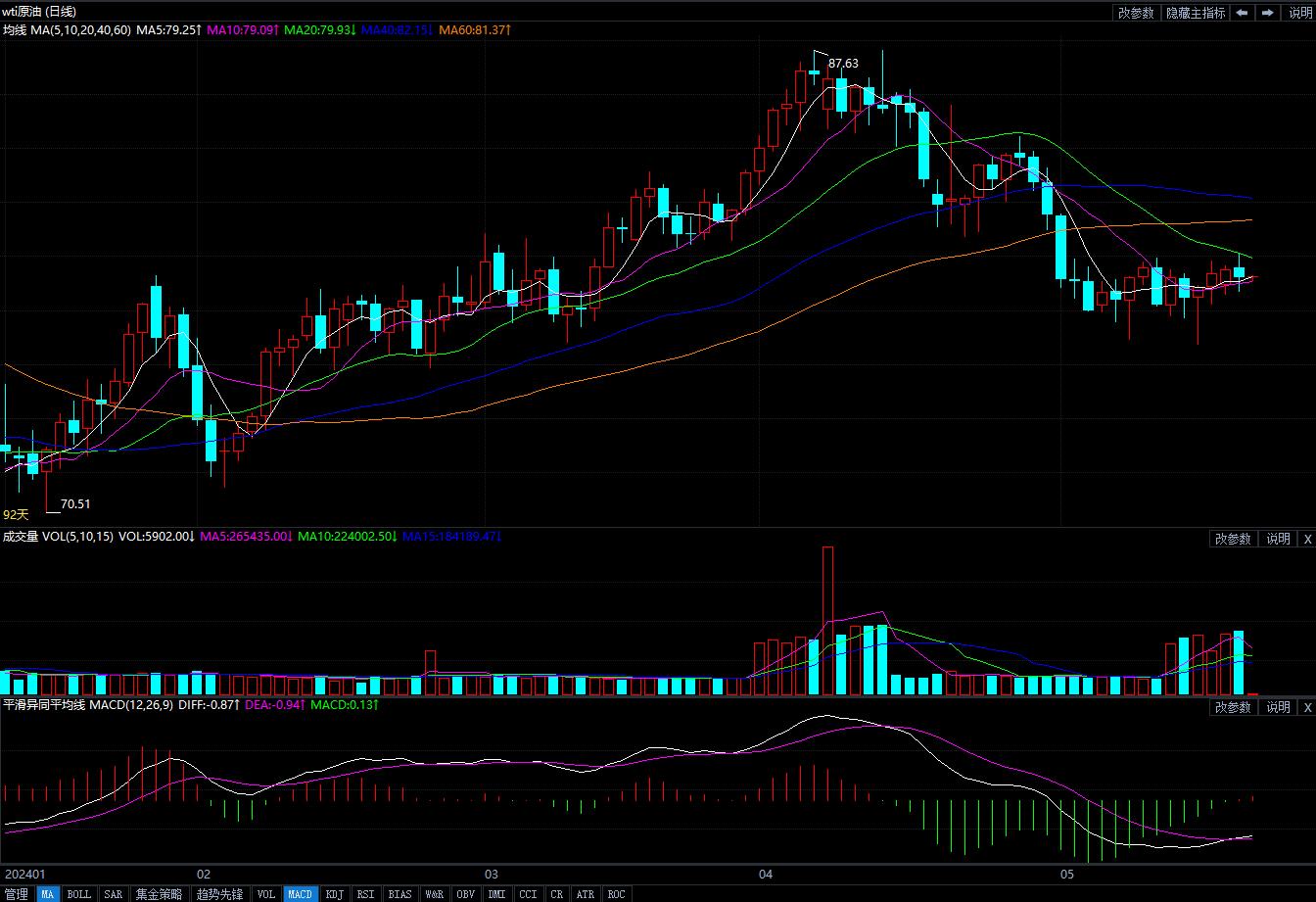
Task: Select the 集金策略 tab
Action: click(x=159, y=894)
